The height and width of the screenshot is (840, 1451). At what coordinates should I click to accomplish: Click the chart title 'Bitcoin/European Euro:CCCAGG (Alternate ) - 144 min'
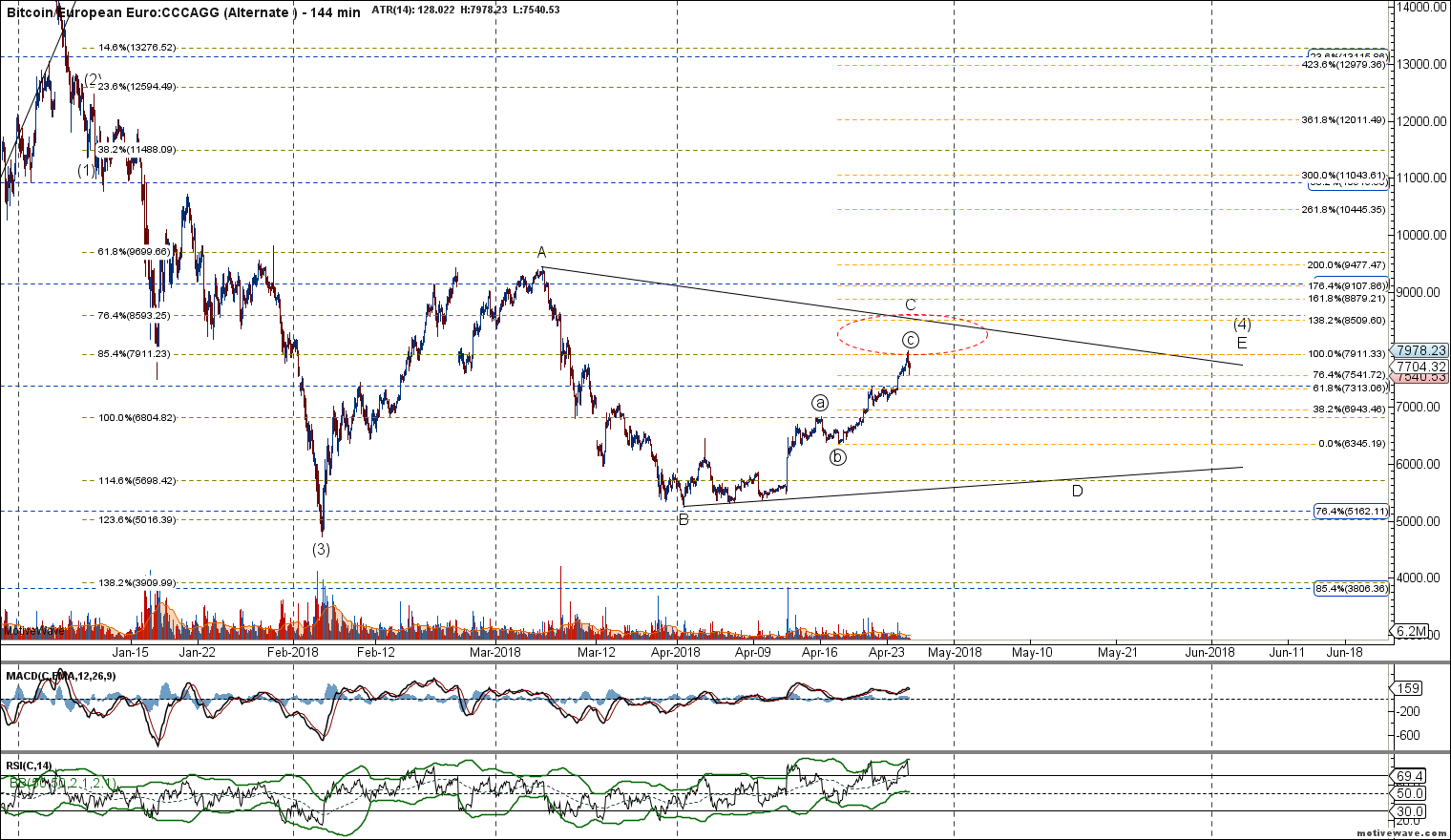pyautogui.click(x=183, y=12)
